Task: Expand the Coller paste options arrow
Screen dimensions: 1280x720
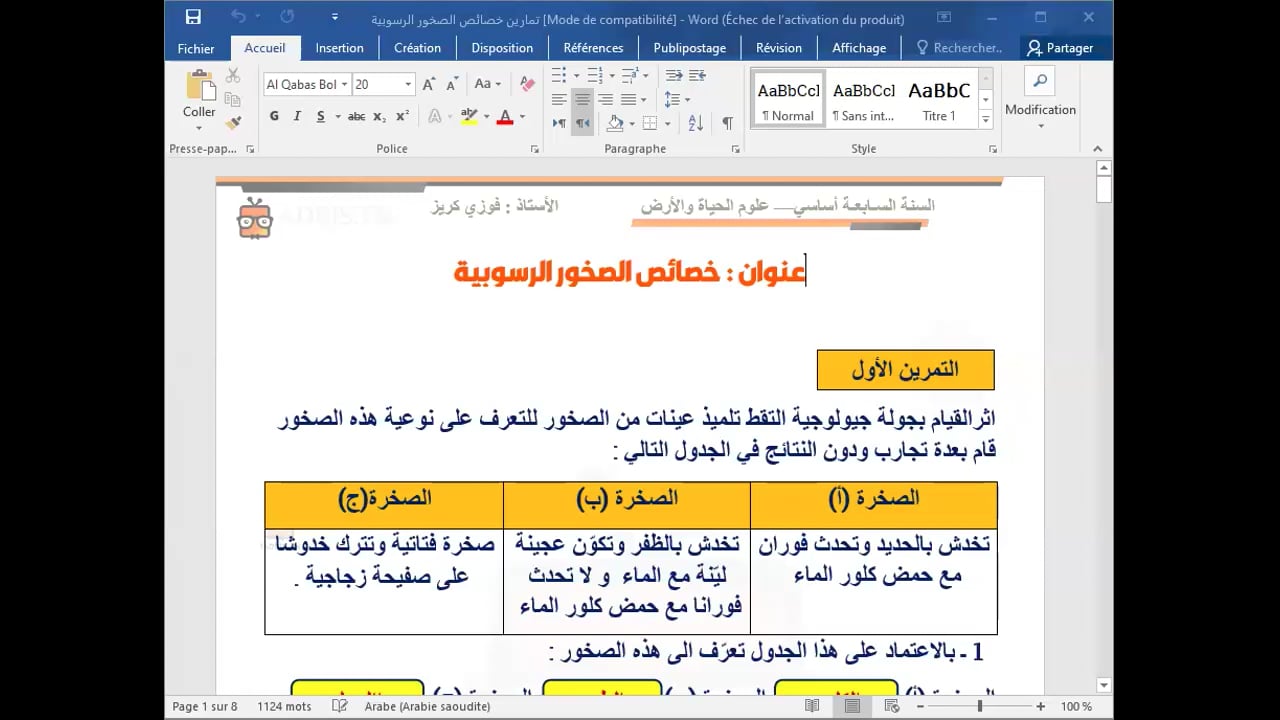Action: [199, 127]
